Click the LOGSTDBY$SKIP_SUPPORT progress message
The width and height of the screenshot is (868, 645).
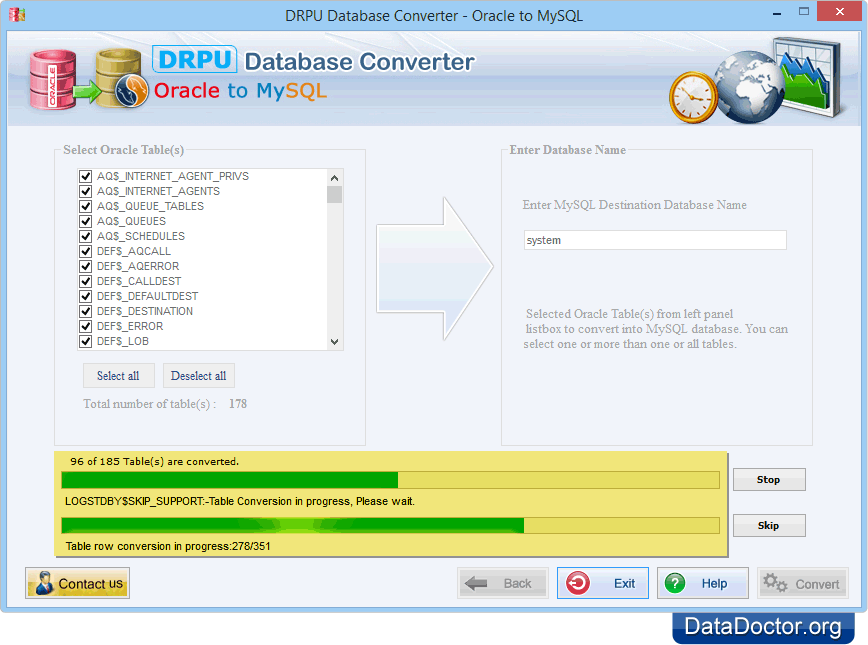[240, 501]
